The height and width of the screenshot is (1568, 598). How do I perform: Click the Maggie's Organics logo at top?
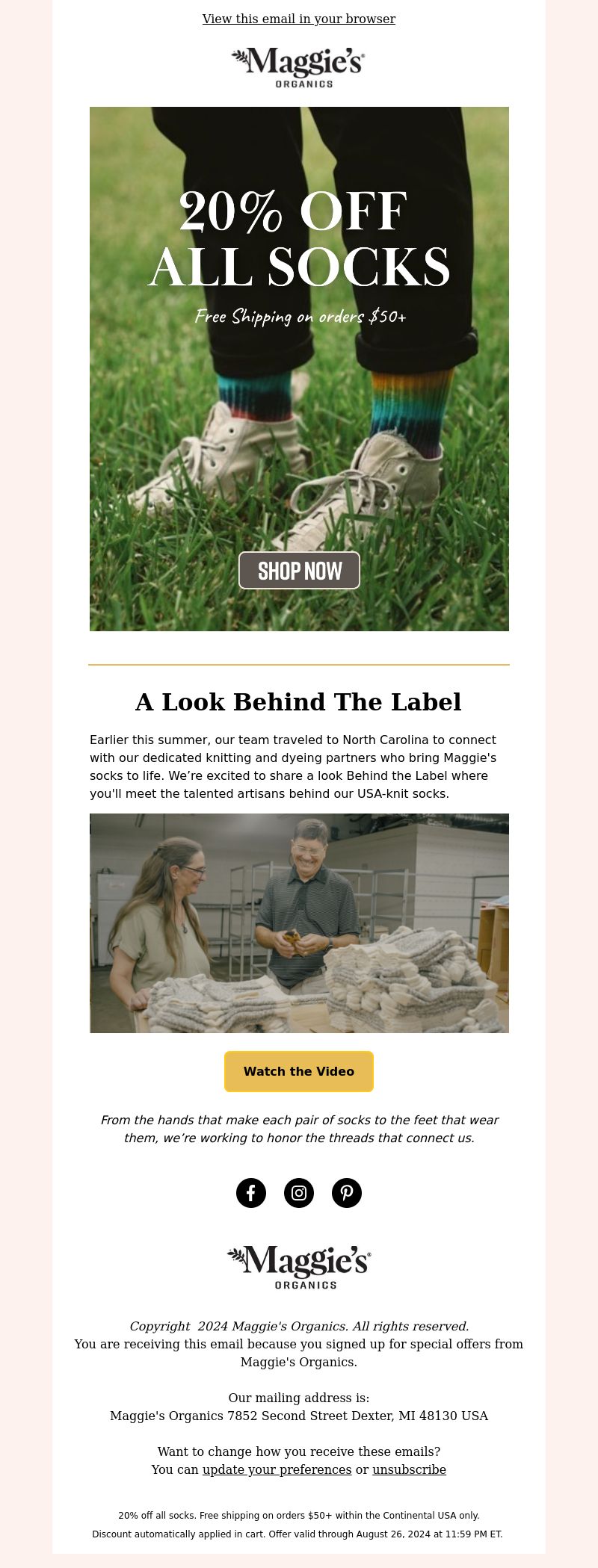click(299, 68)
